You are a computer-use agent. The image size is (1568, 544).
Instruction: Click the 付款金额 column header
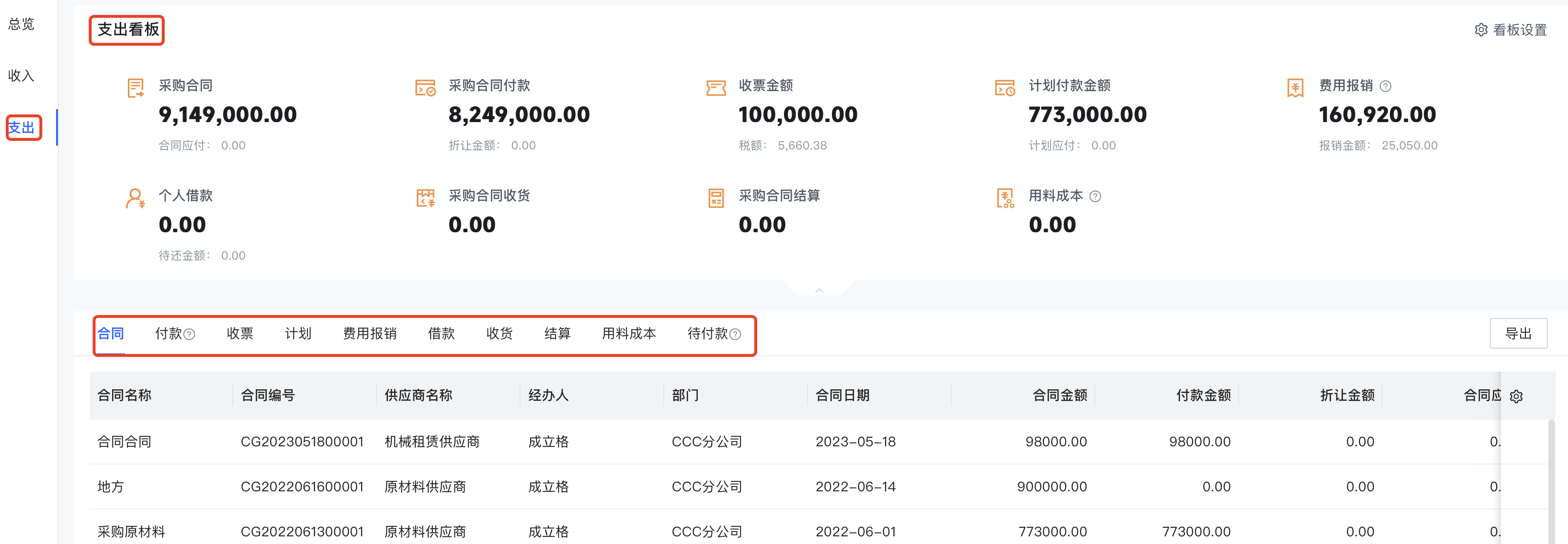(x=1204, y=396)
